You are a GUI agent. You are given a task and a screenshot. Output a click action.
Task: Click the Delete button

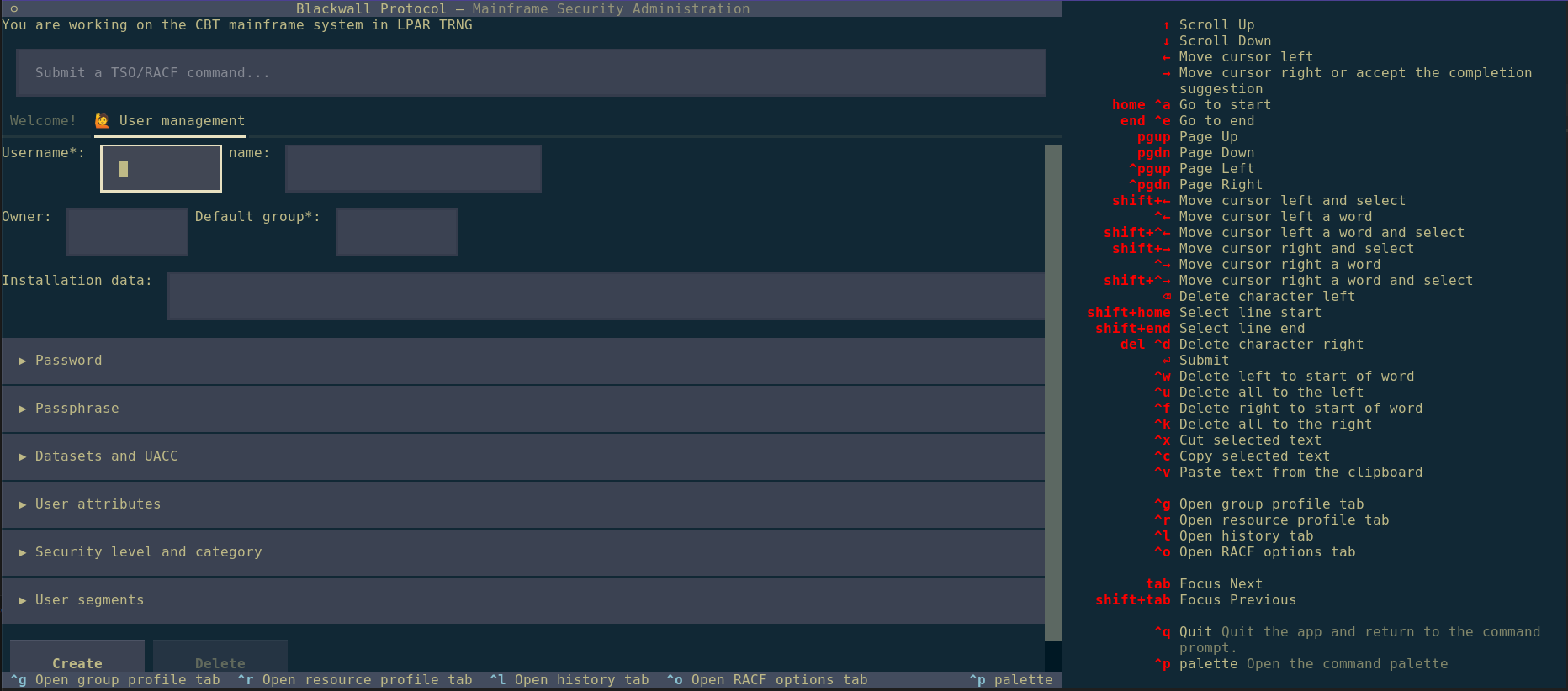pos(220,657)
